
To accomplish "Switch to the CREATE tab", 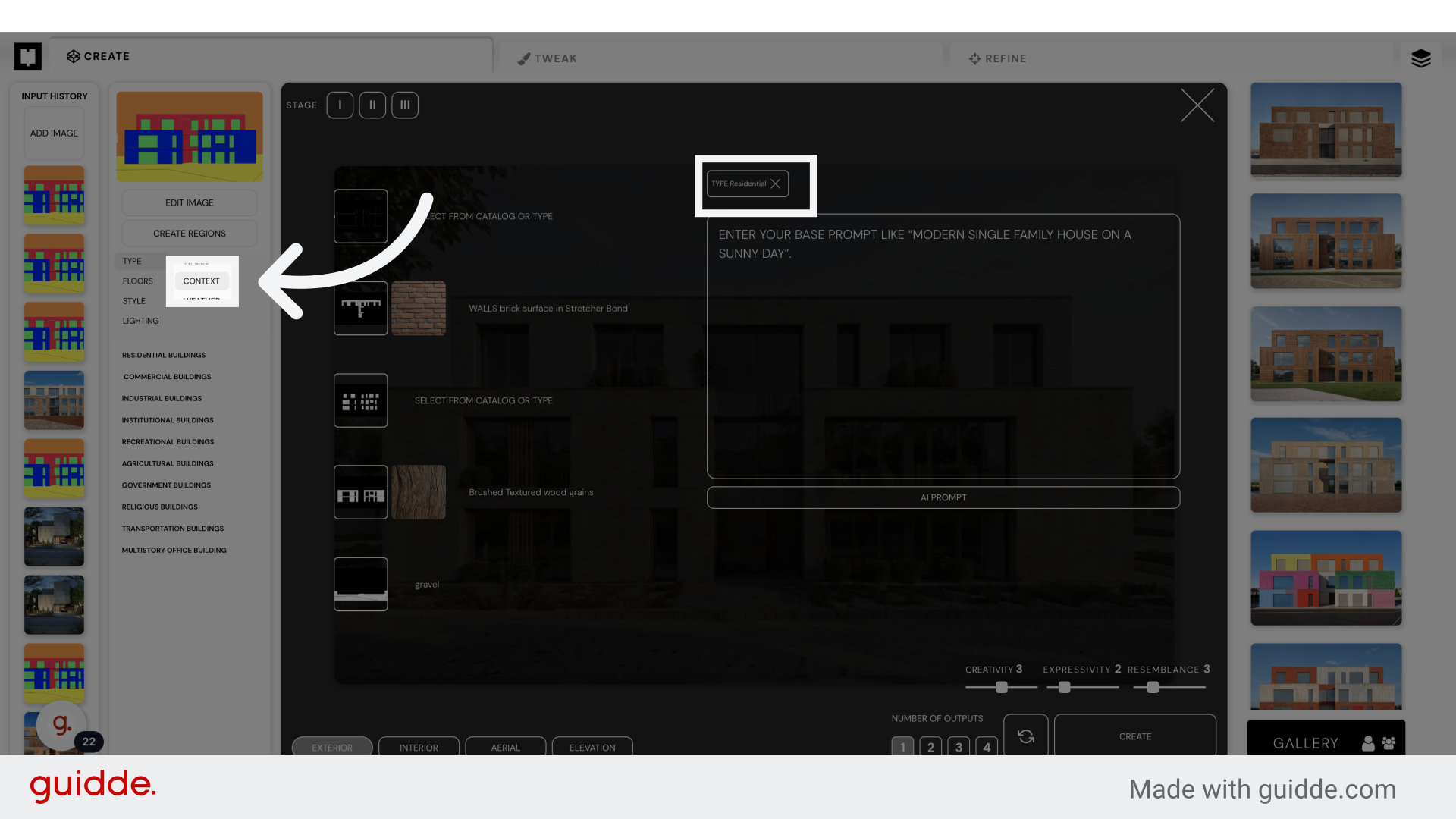I will [99, 56].
